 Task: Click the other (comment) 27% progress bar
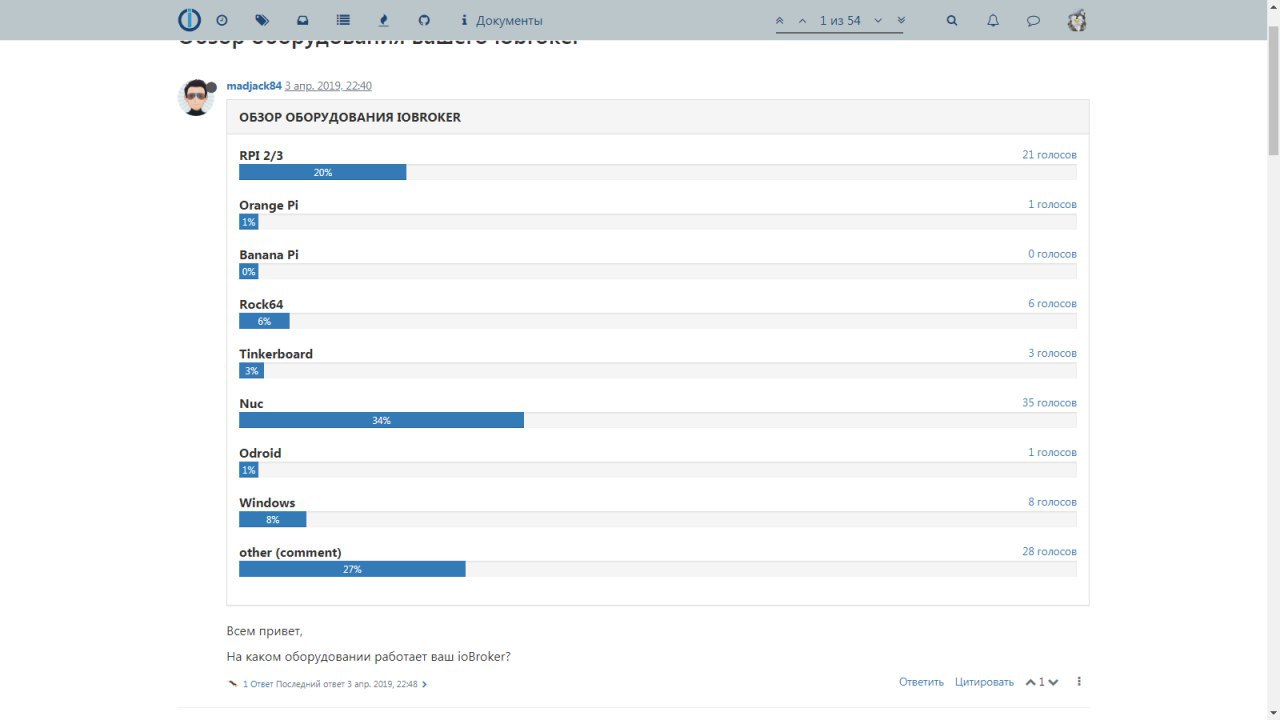click(x=352, y=569)
